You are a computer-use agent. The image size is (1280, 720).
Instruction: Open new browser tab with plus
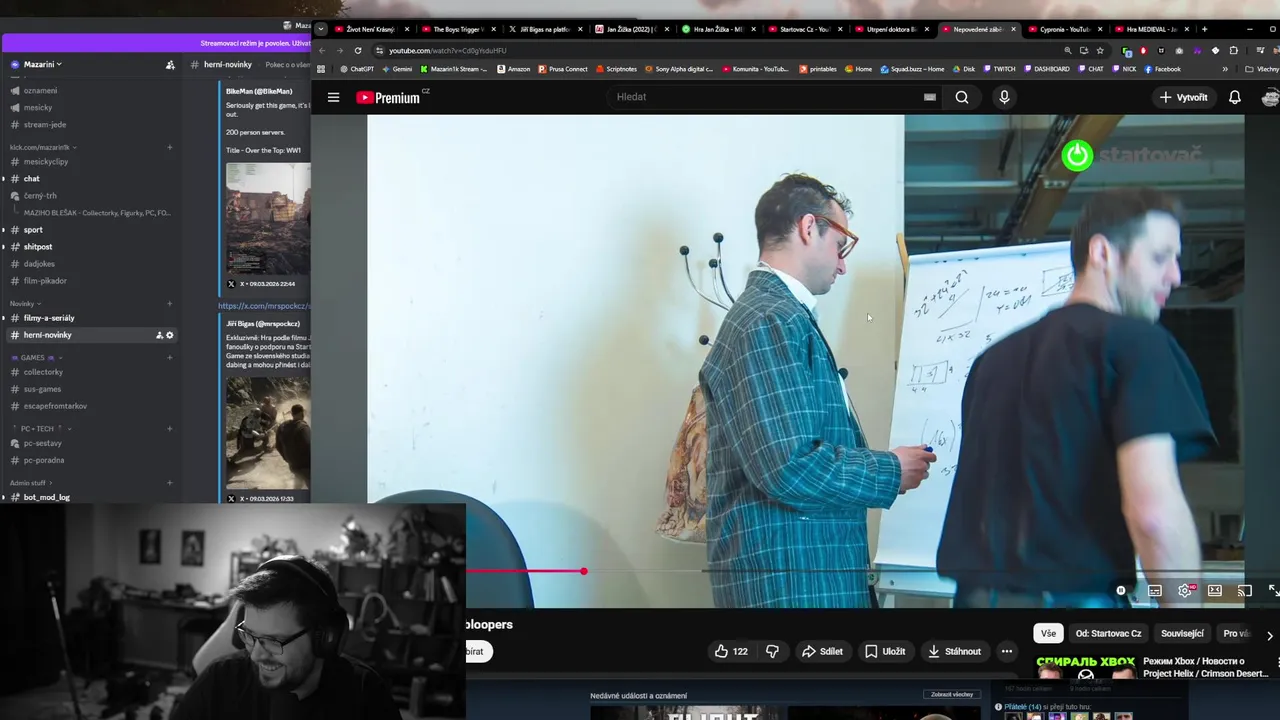pos(1204,29)
